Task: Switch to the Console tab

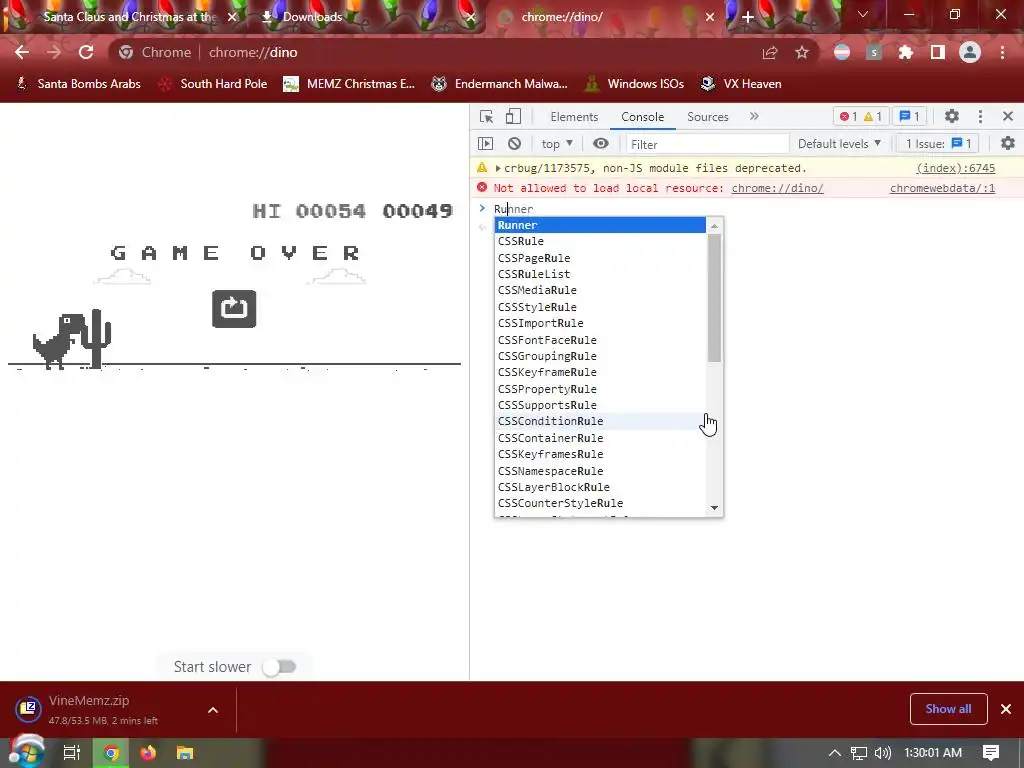Action: point(643,117)
